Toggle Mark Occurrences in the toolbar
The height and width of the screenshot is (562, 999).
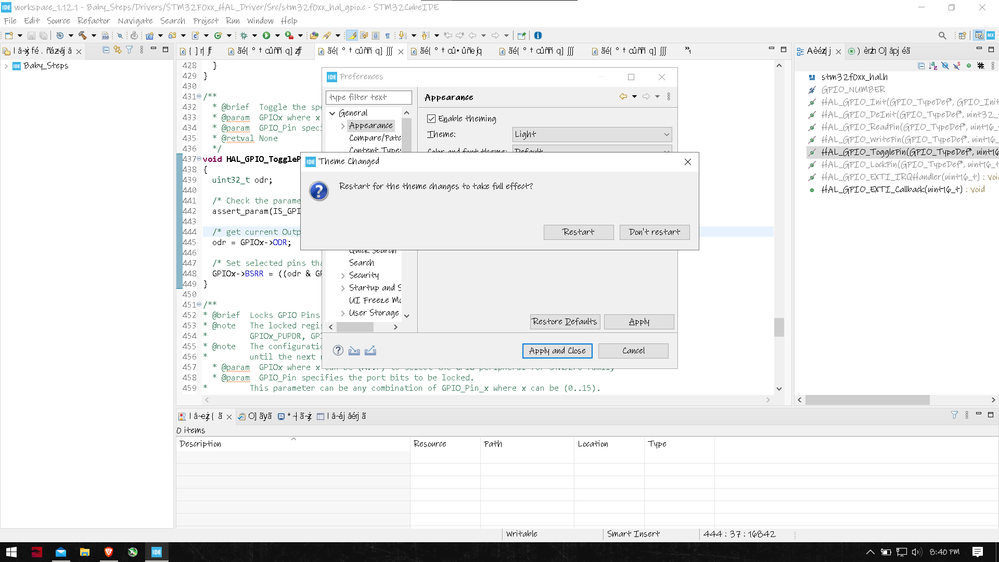[352, 36]
